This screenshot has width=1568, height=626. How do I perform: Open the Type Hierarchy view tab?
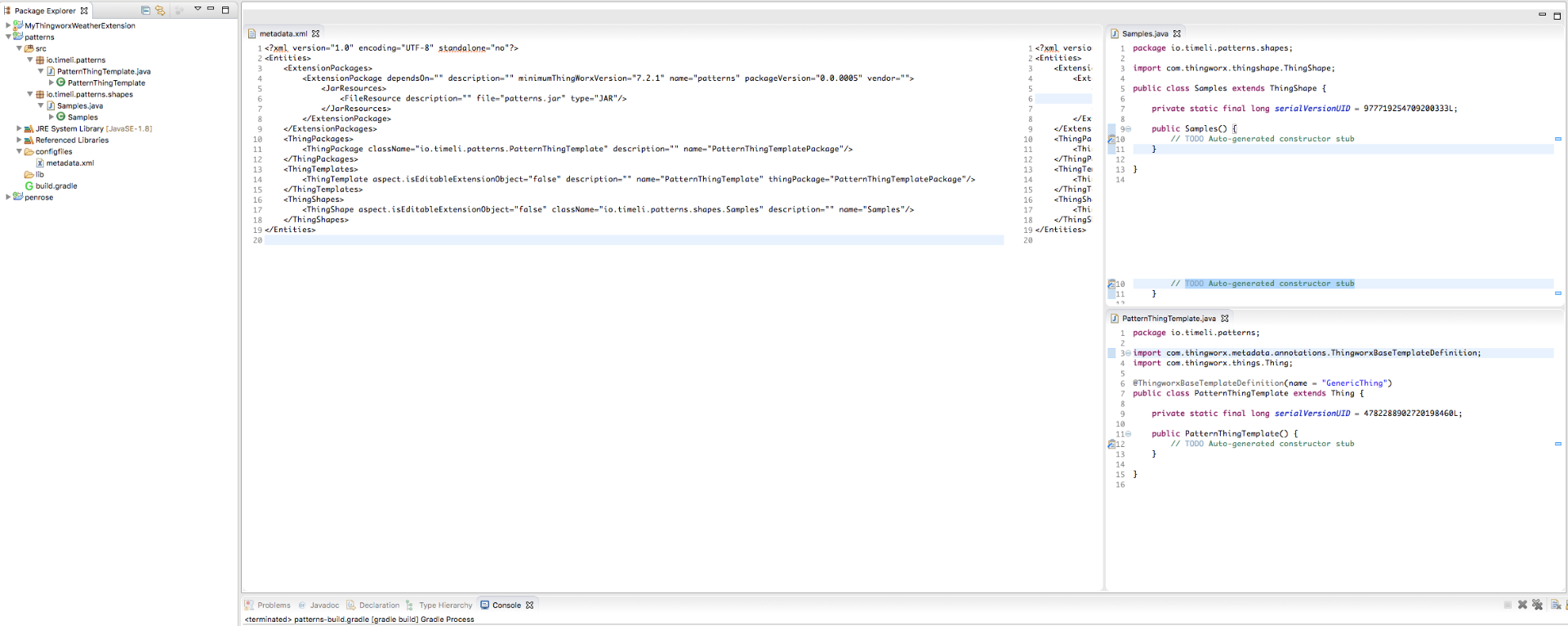(439, 606)
